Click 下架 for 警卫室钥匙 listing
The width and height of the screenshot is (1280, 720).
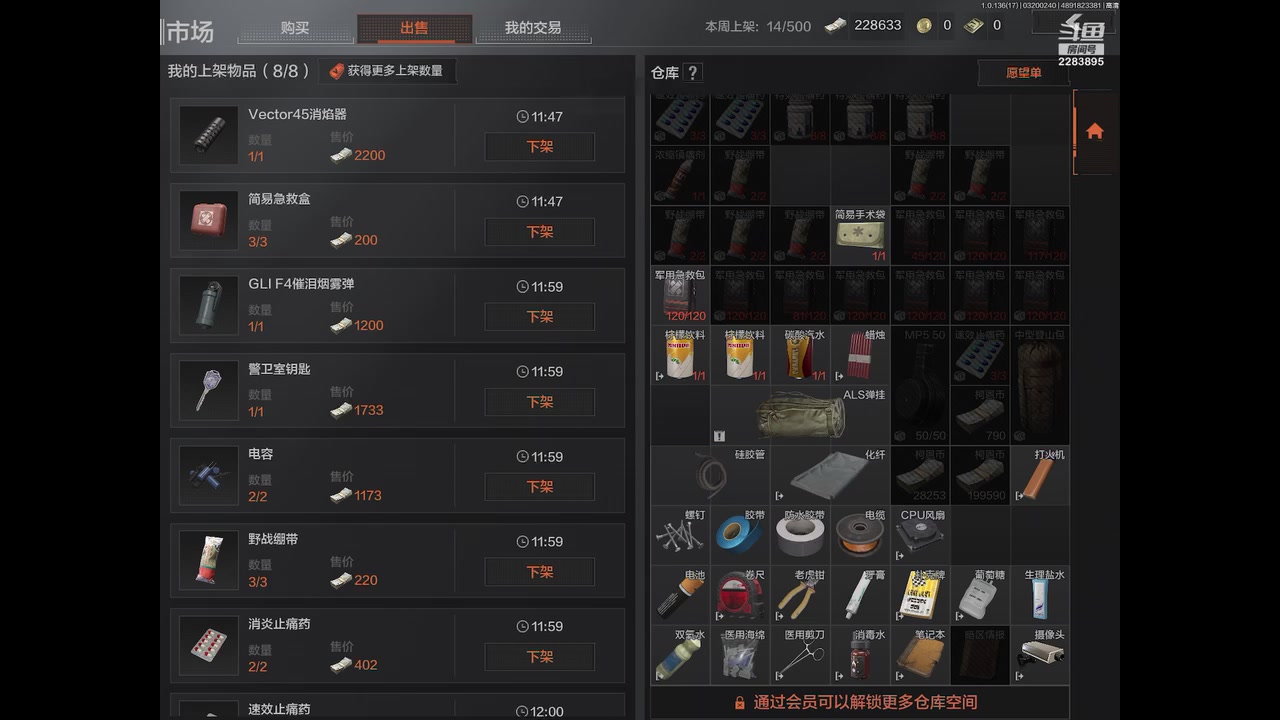coord(540,401)
